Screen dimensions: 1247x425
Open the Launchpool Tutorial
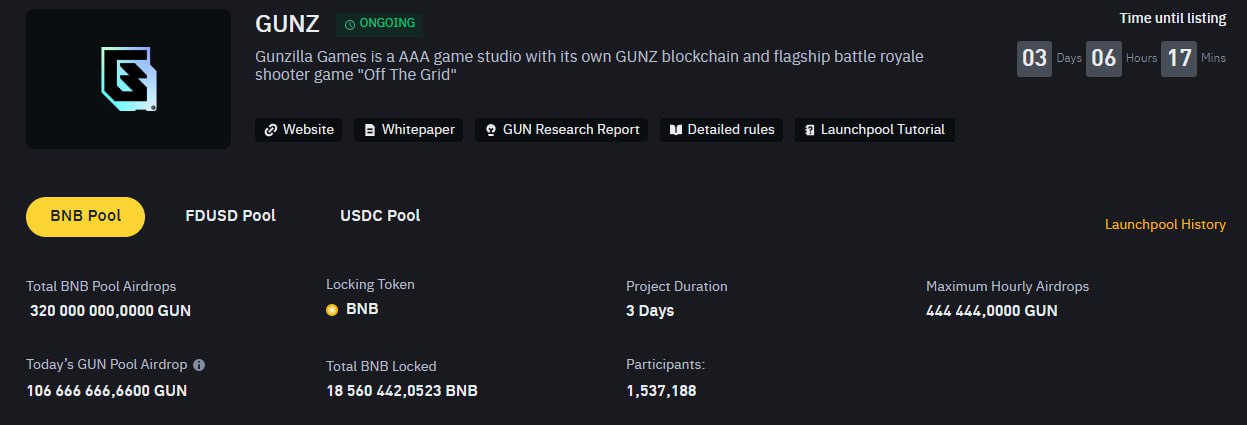[875, 130]
